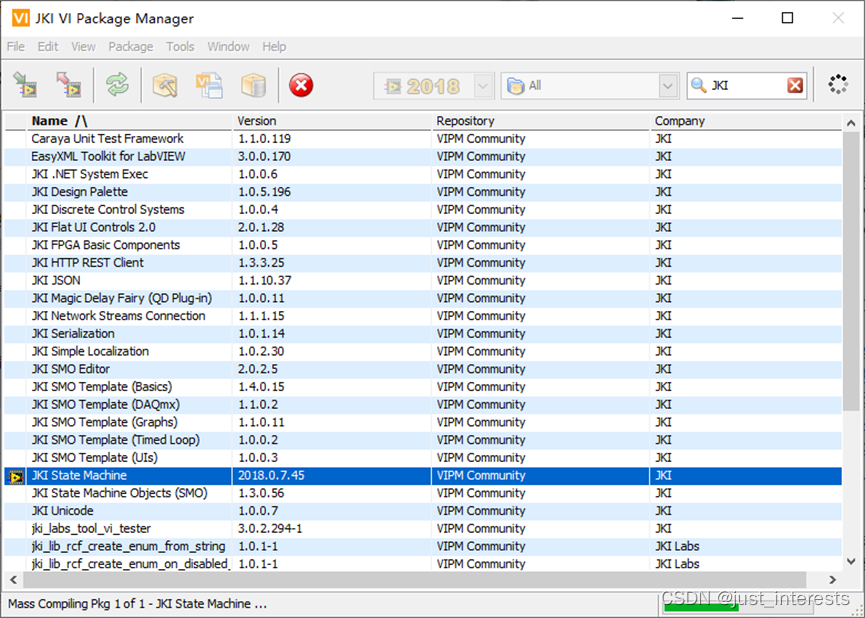Select JKI .NET System Exec row
The height and width of the screenshot is (618, 865).
click(423, 174)
